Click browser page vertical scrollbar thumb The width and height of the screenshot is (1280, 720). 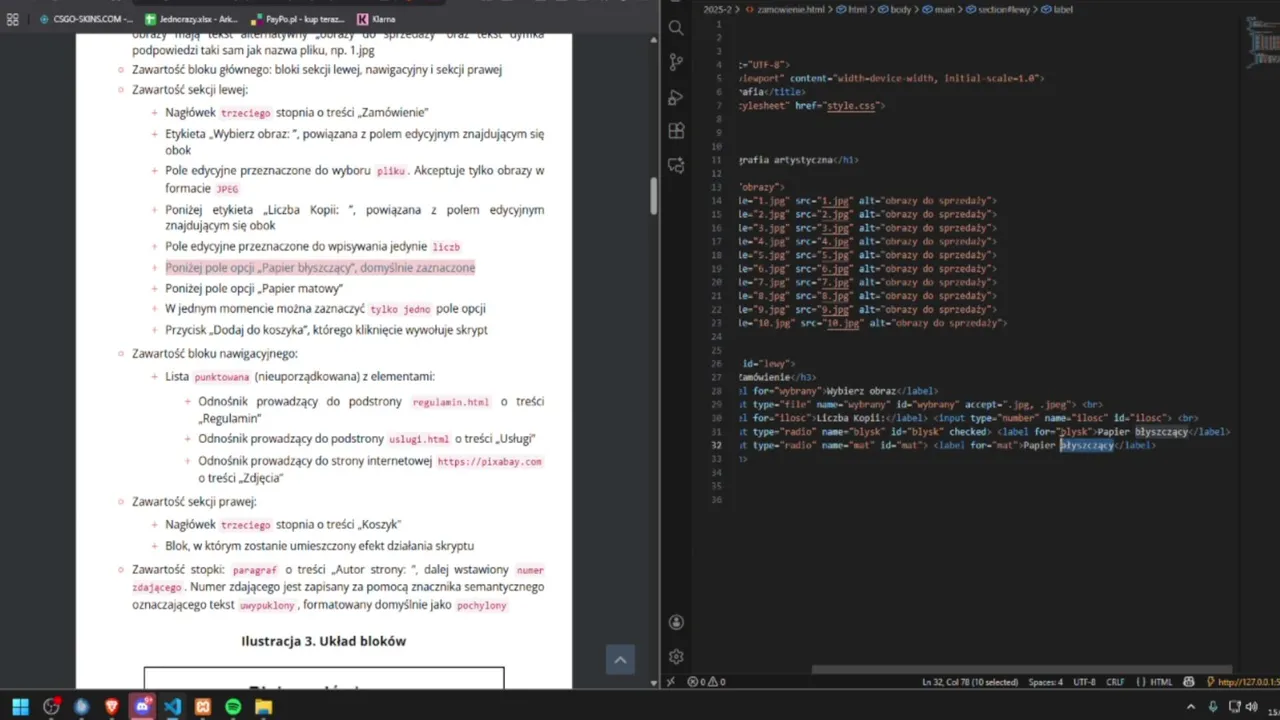point(654,195)
